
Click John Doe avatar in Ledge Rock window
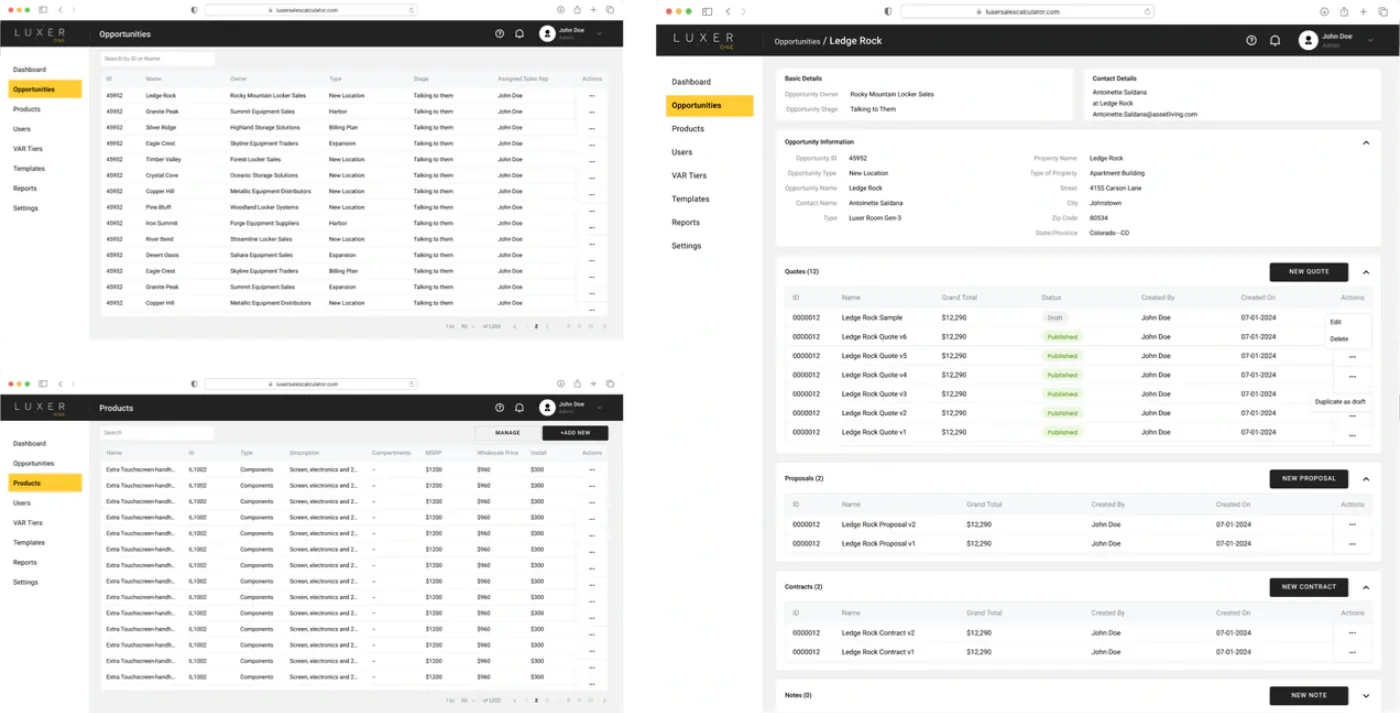[x=1308, y=40]
